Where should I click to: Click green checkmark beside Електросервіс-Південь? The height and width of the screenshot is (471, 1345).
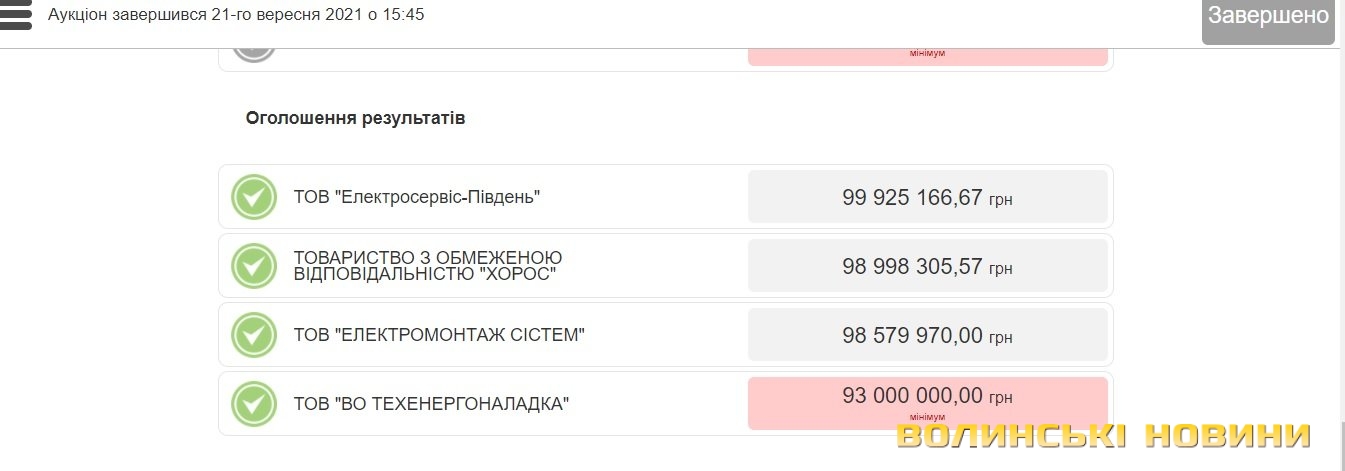254,197
